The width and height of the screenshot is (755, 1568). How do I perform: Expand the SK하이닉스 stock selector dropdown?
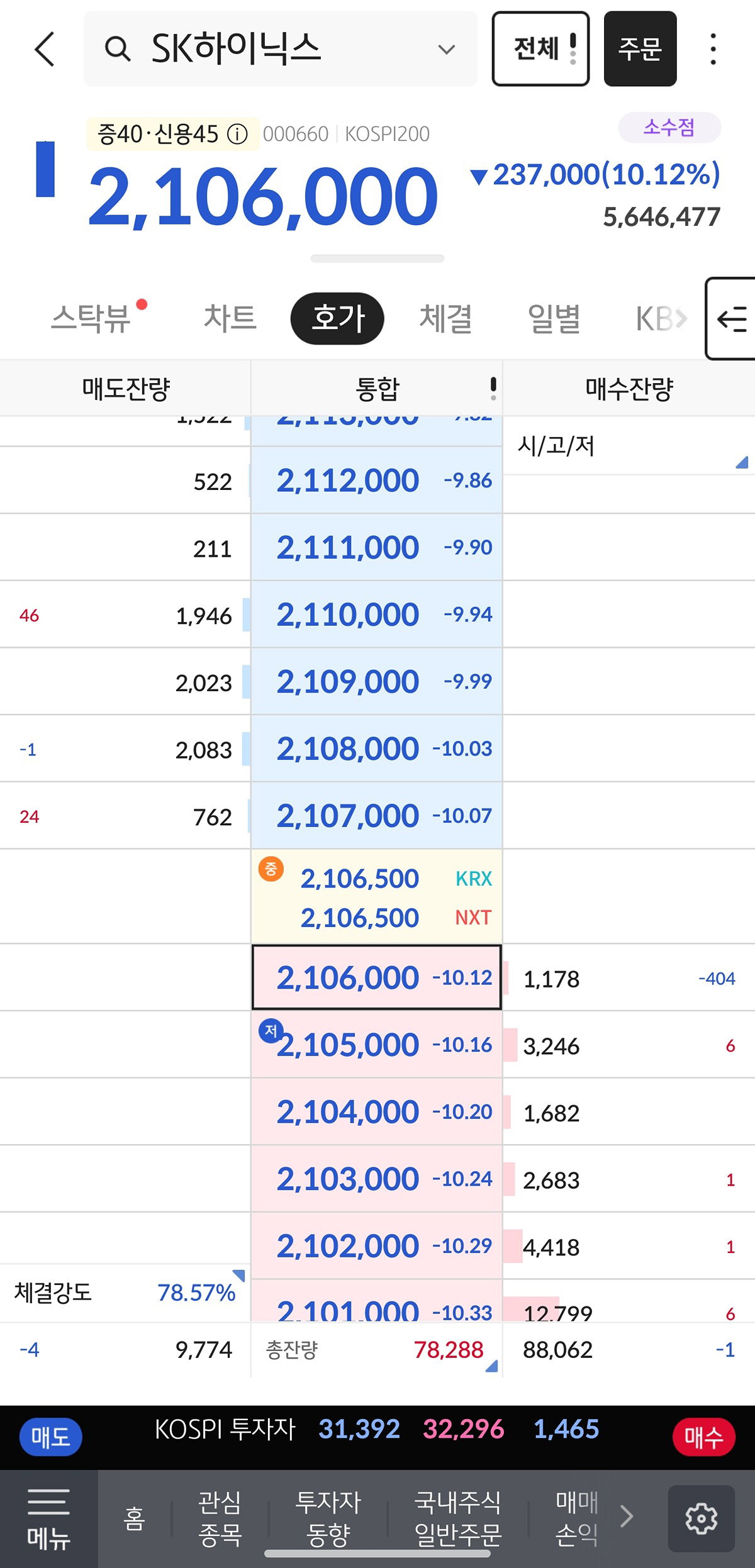[447, 49]
